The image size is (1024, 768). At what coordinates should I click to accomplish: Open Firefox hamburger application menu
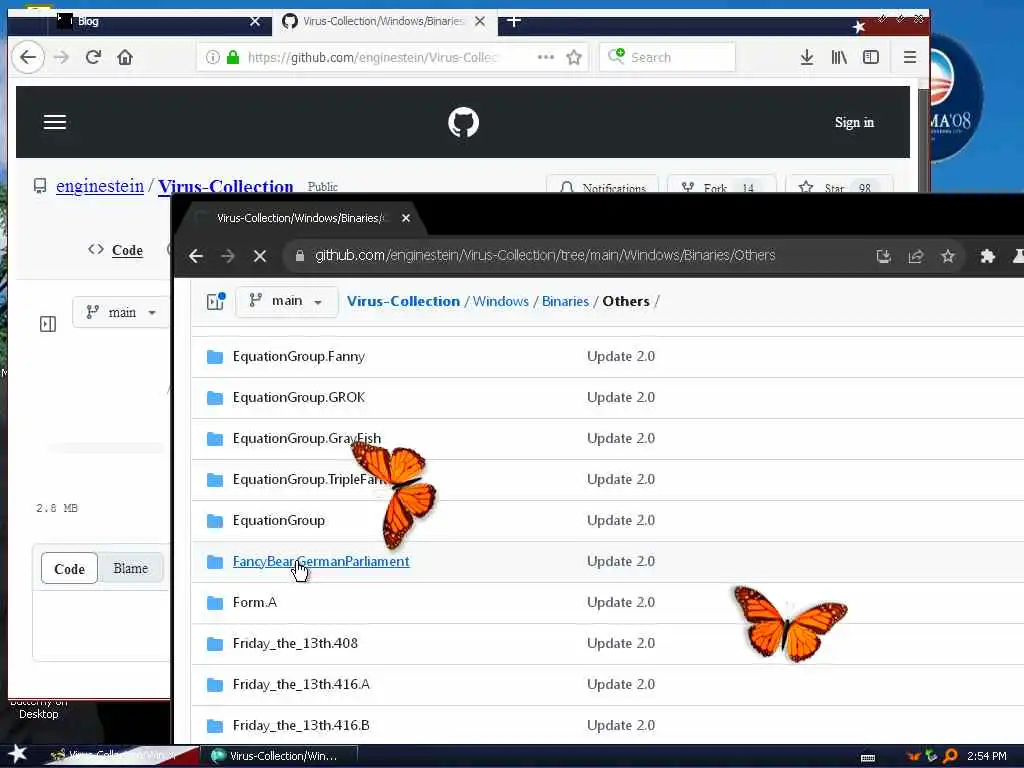[909, 57]
